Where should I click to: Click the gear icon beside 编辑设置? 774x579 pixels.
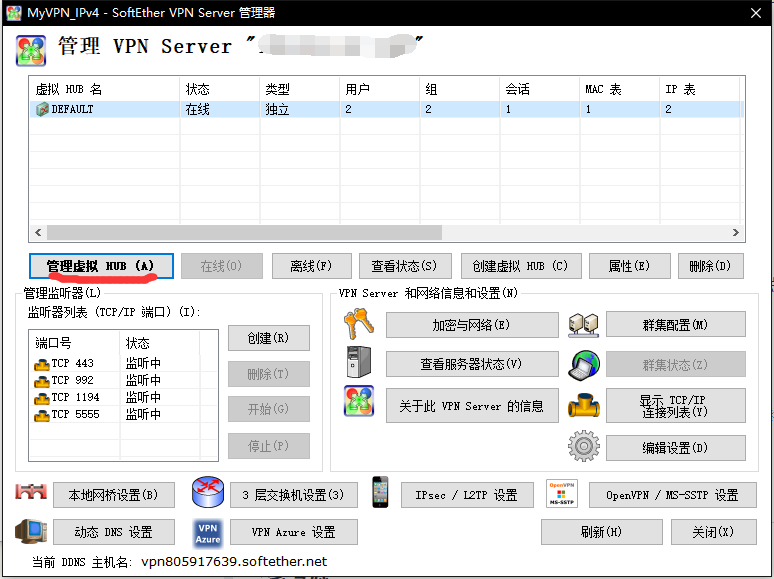coord(583,446)
